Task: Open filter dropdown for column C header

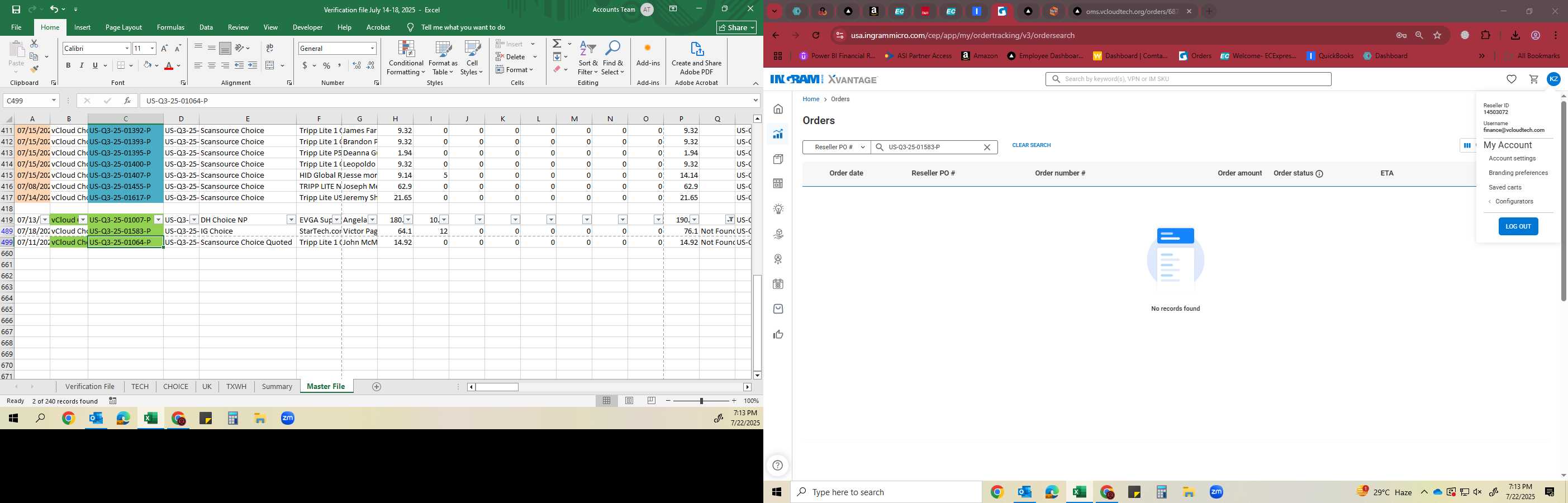Action: [x=158, y=220]
